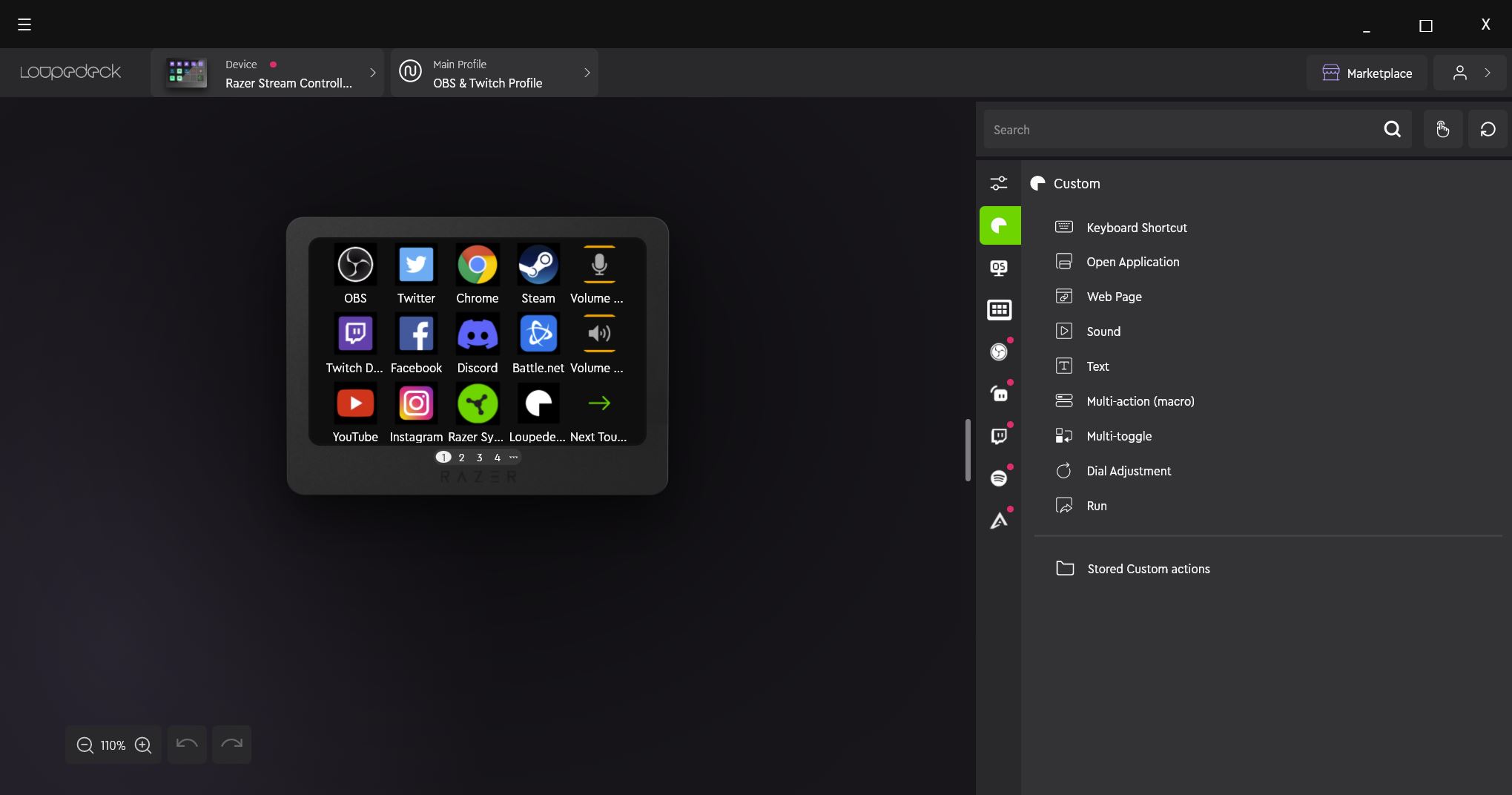Select the speaker Volume button
This screenshot has width=1512, height=795.
tap(599, 334)
